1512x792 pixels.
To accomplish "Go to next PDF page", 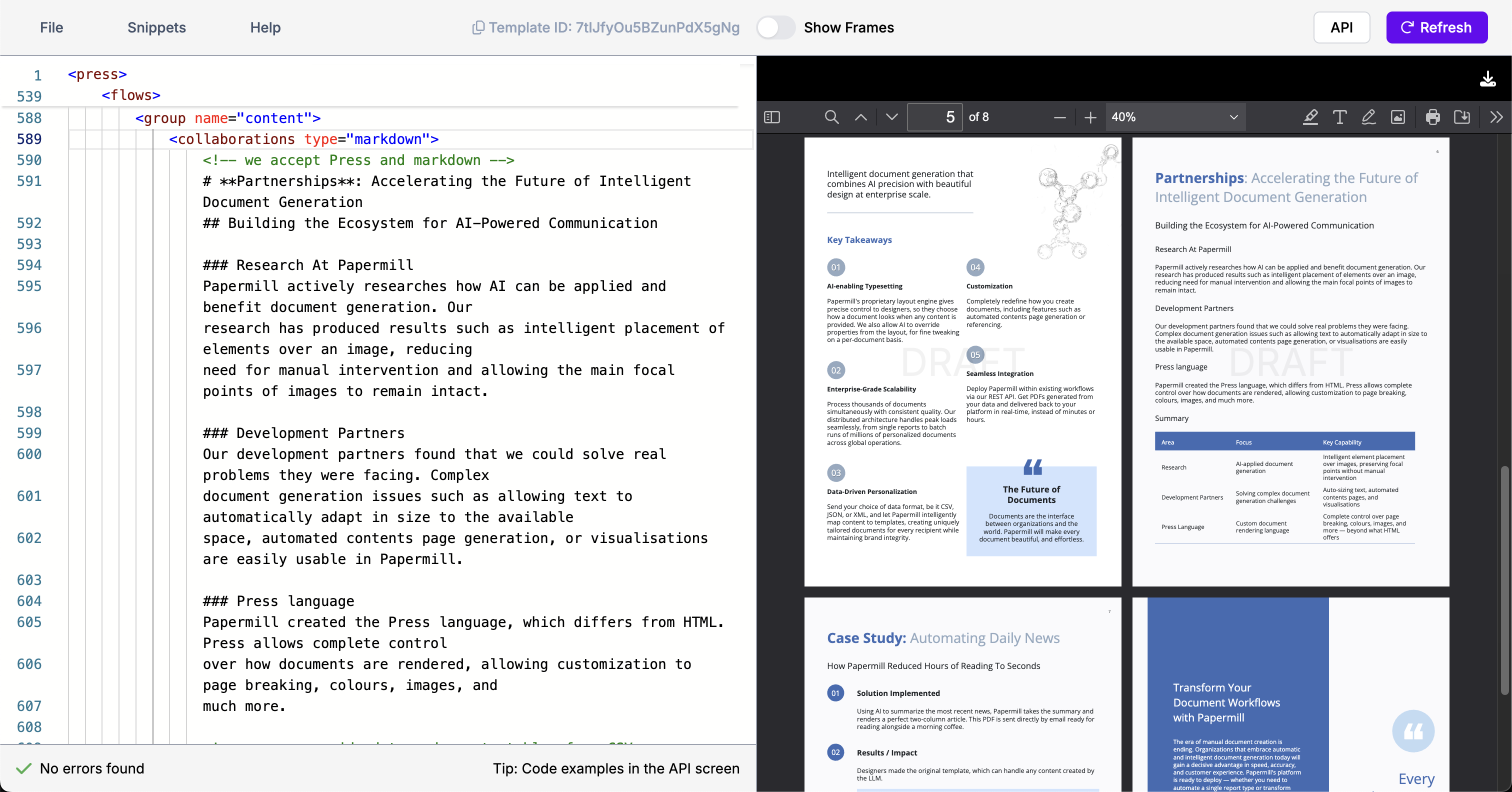I will [x=891, y=117].
